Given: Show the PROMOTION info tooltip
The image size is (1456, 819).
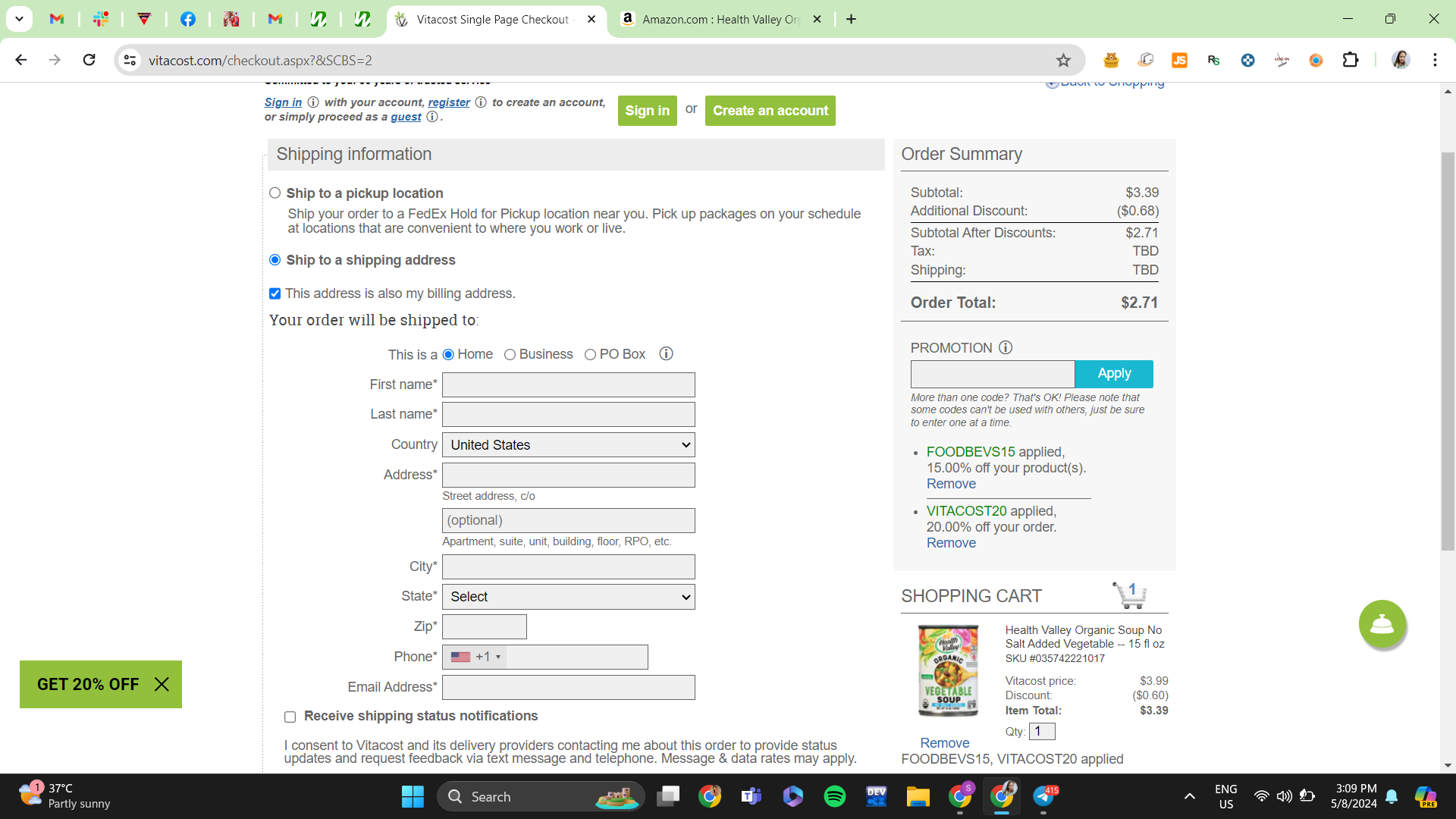Looking at the screenshot, I should point(1006,347).
